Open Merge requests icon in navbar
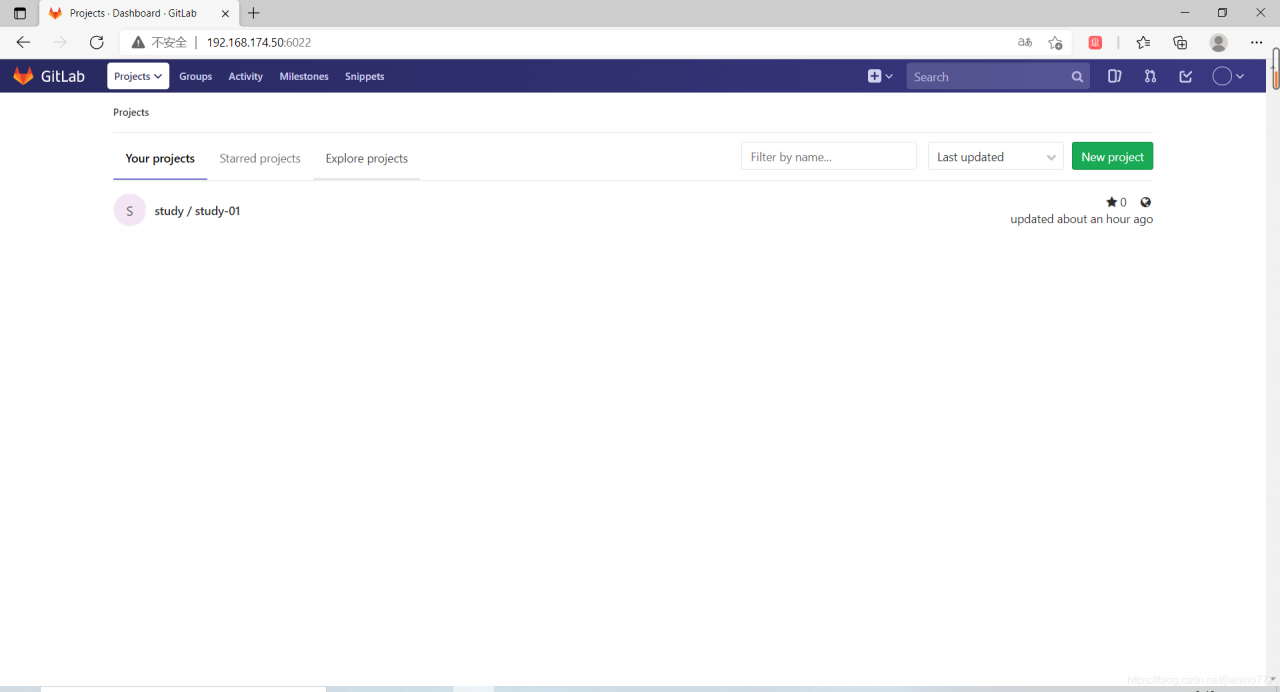Image resolution: width=1280 pixels, height=692 pixels. pos(1150,76)
